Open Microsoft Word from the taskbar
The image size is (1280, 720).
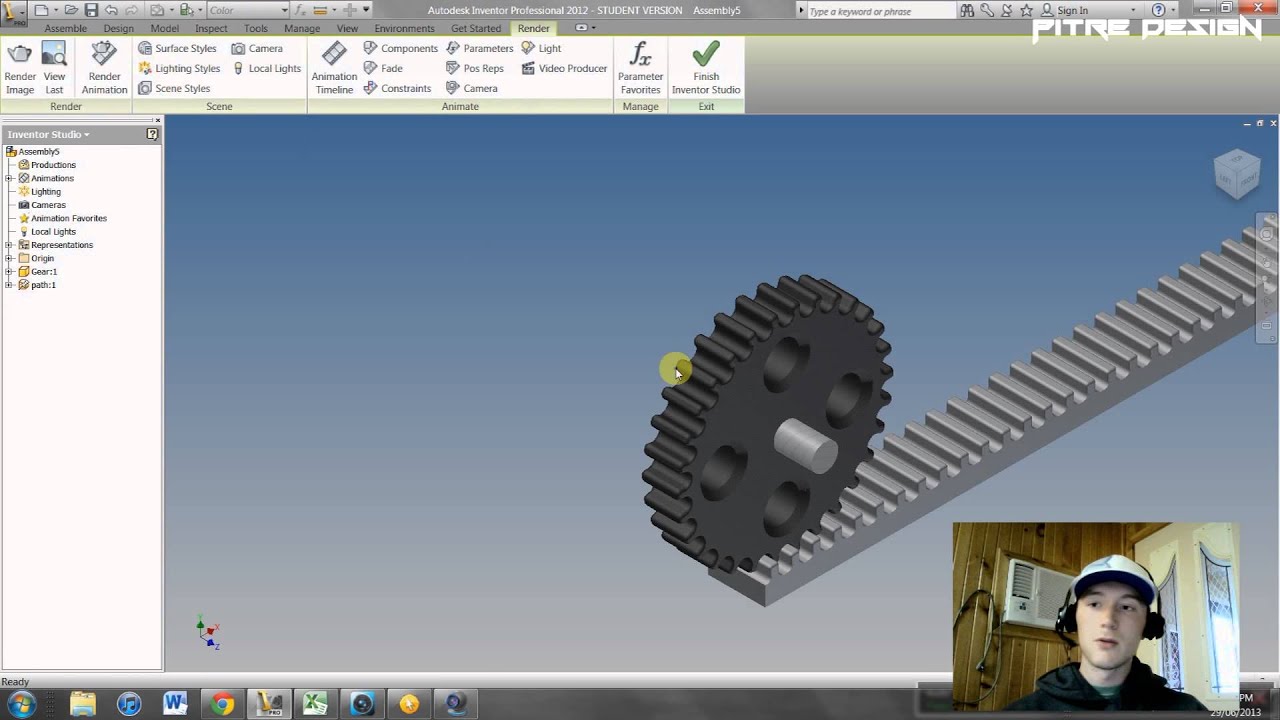[x=175, y=704]
